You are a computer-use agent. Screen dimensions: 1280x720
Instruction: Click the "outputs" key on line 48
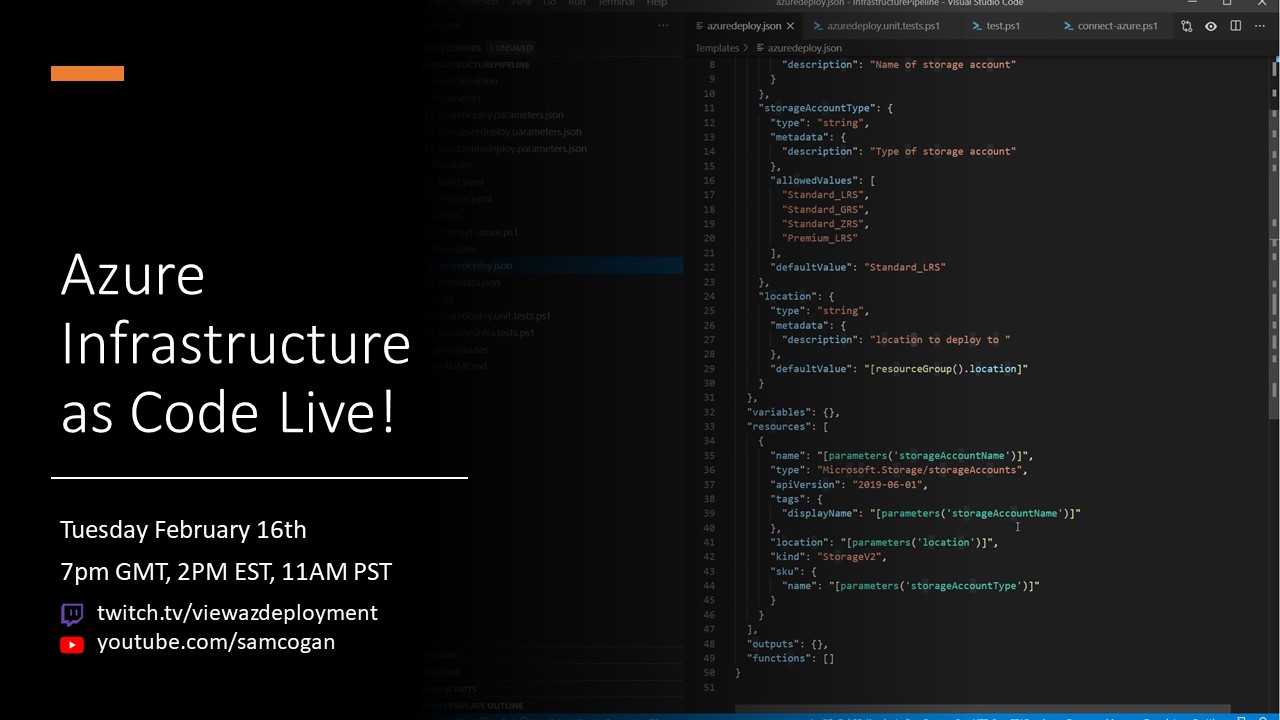coord(775,644)
